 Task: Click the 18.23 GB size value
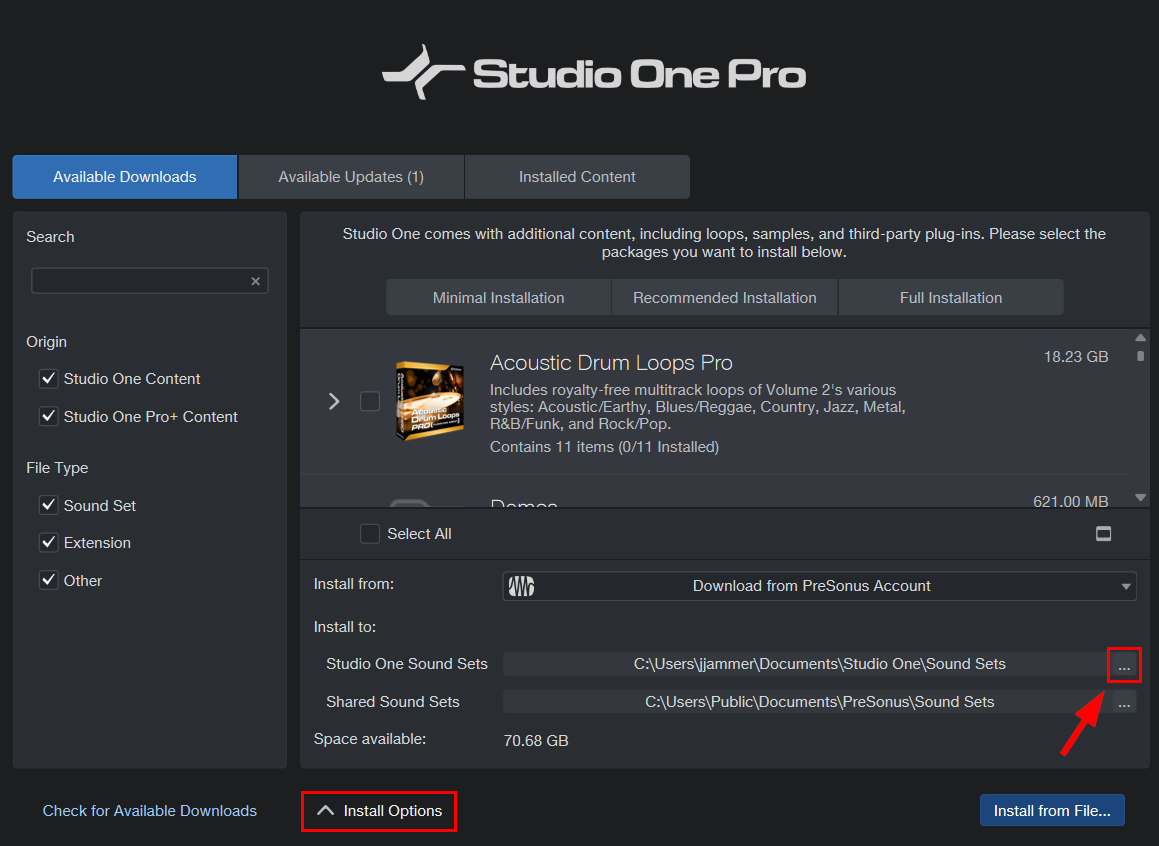point(1075,357)
